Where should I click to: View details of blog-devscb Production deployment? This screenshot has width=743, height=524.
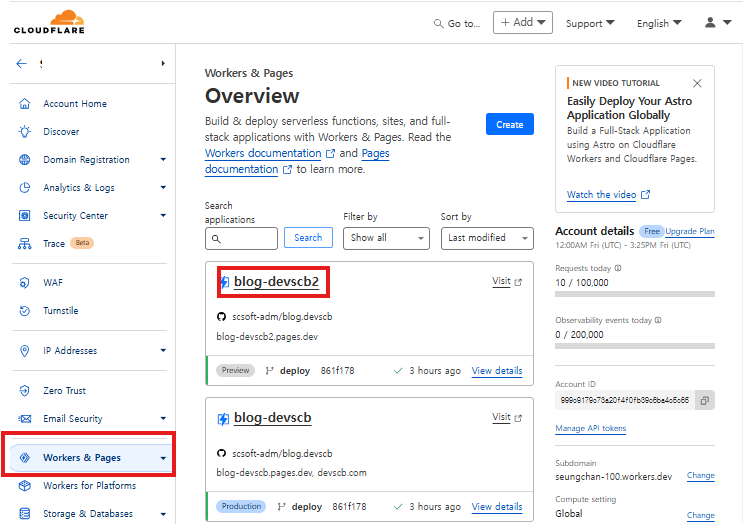[x=497, y=507]
